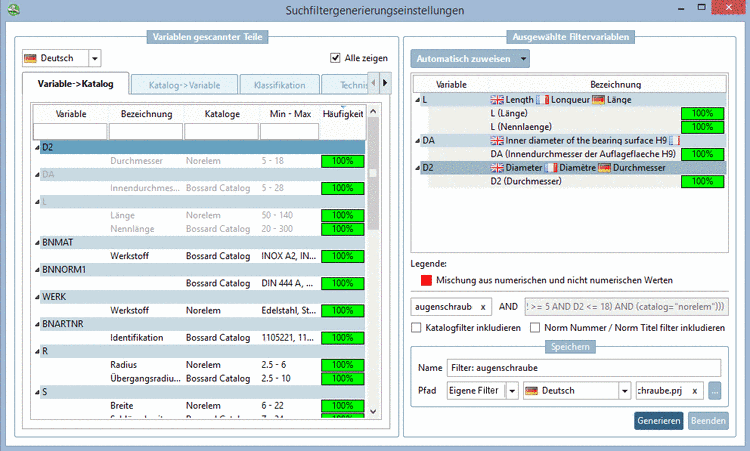Collapse the BNNORM1 tree node
The image size is (750, 451).
pos(37,270)
